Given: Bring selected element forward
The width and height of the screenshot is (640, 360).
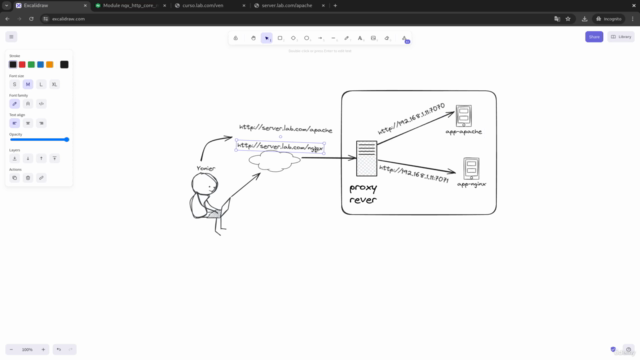Looking at the screenshot, I should [41, 158].
